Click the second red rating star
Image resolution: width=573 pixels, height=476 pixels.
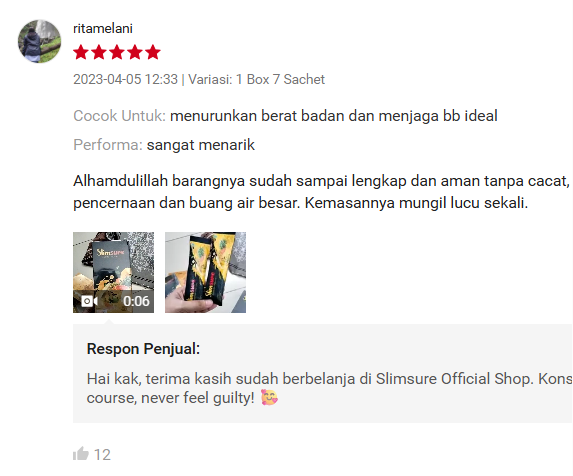(x=99, y=52)
